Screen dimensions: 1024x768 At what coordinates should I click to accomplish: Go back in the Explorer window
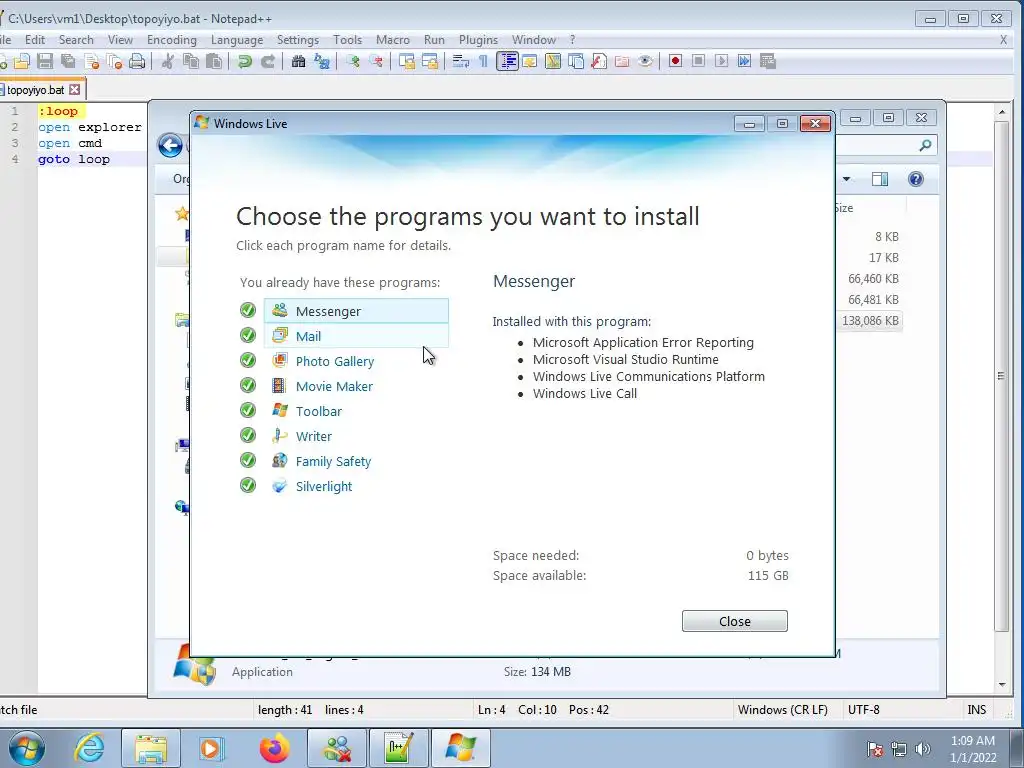pos(170,146)
